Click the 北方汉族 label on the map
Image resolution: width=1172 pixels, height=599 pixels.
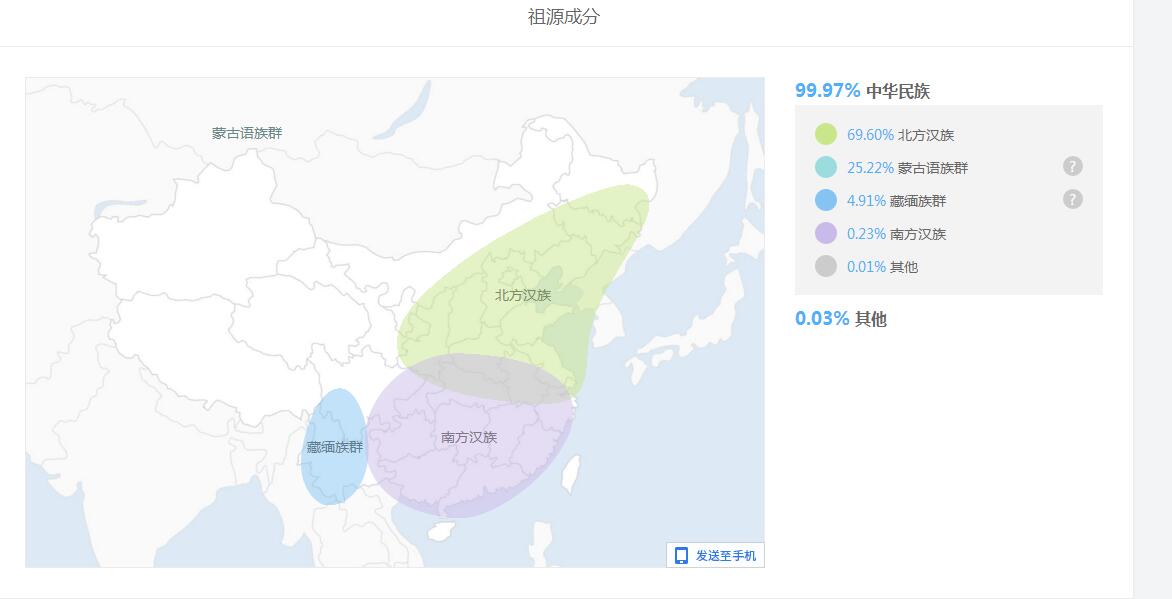click(523, 295)
